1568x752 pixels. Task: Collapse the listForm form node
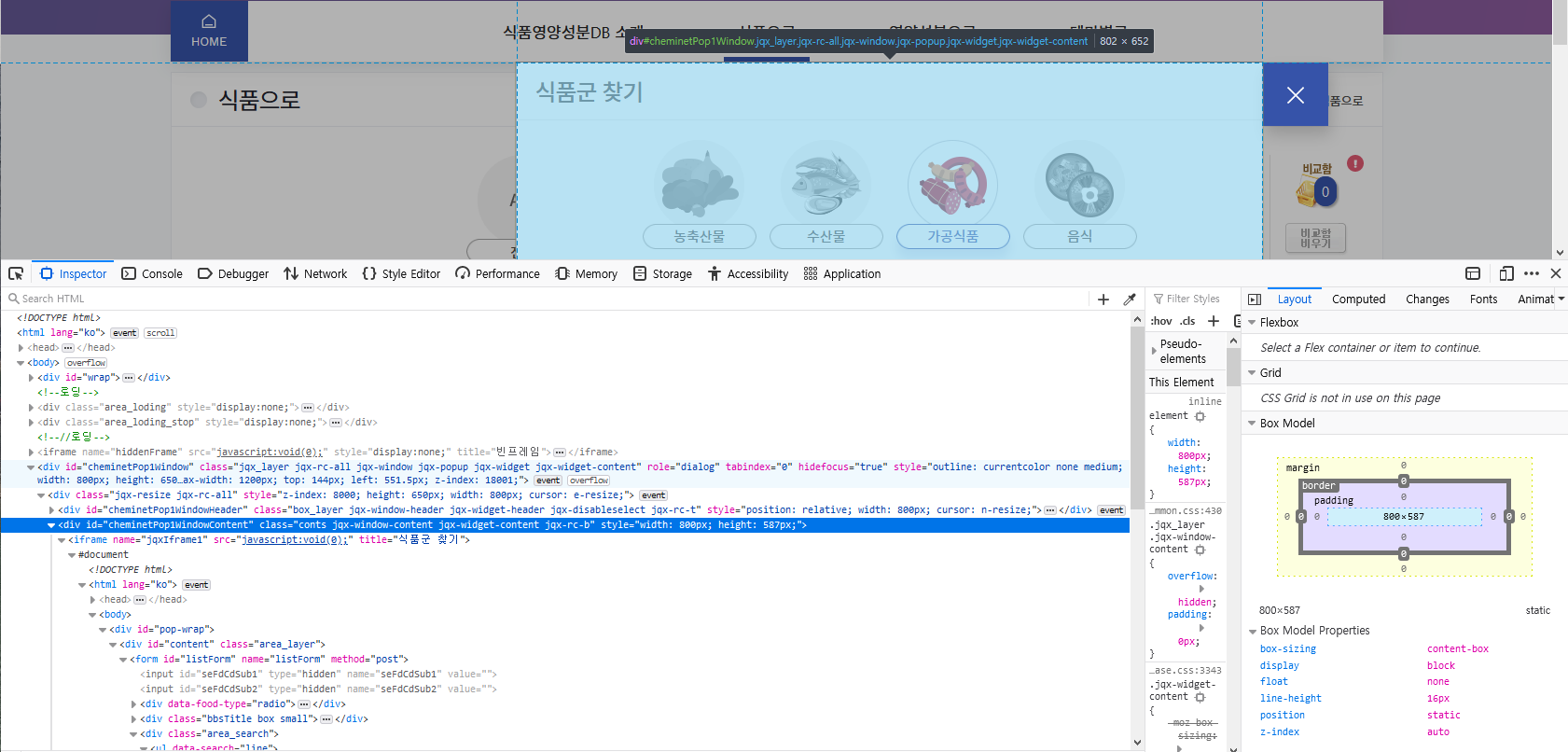coord(123,660)
